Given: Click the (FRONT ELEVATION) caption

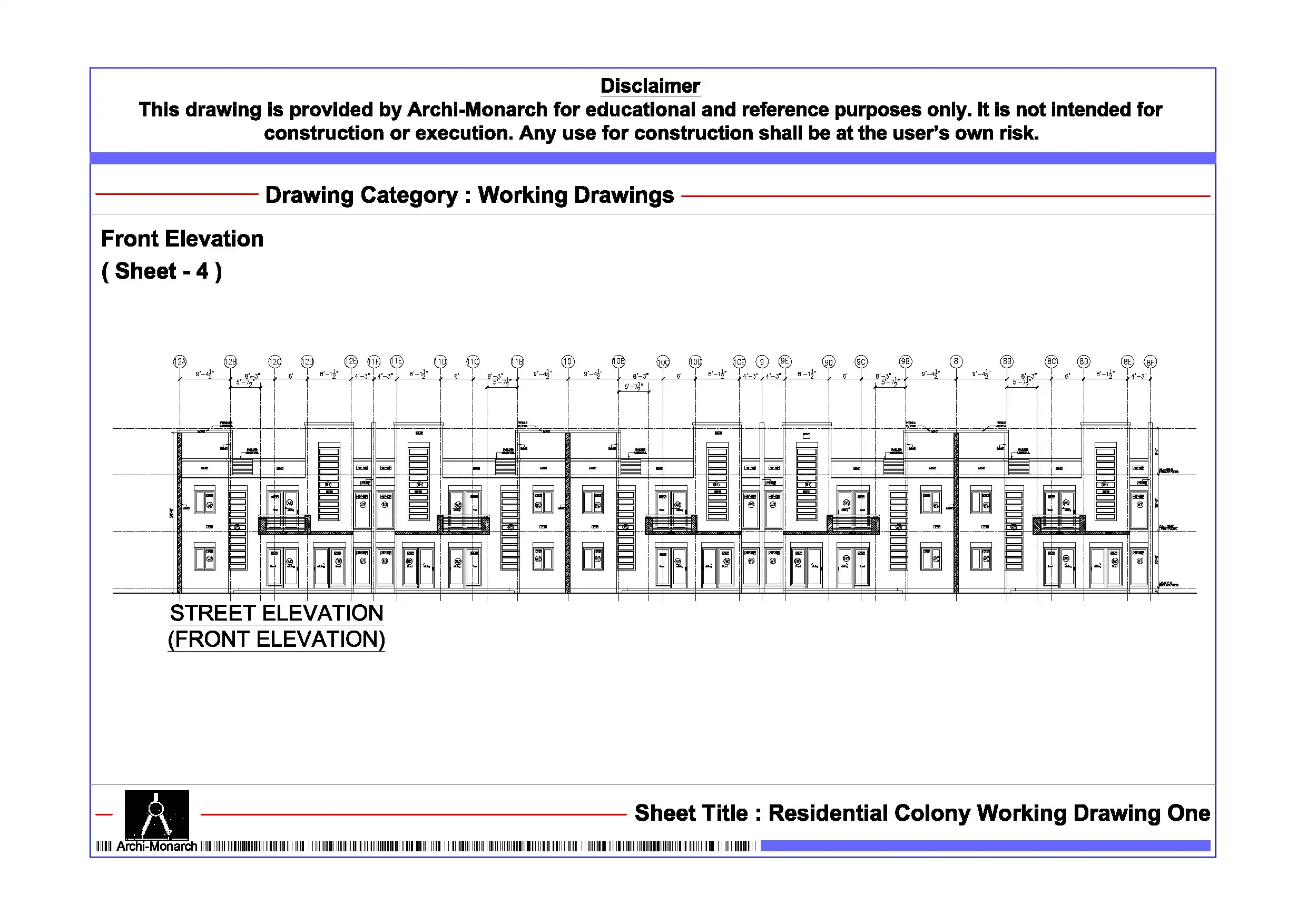Looking at the screenshot, I should (x=277, y=640).
